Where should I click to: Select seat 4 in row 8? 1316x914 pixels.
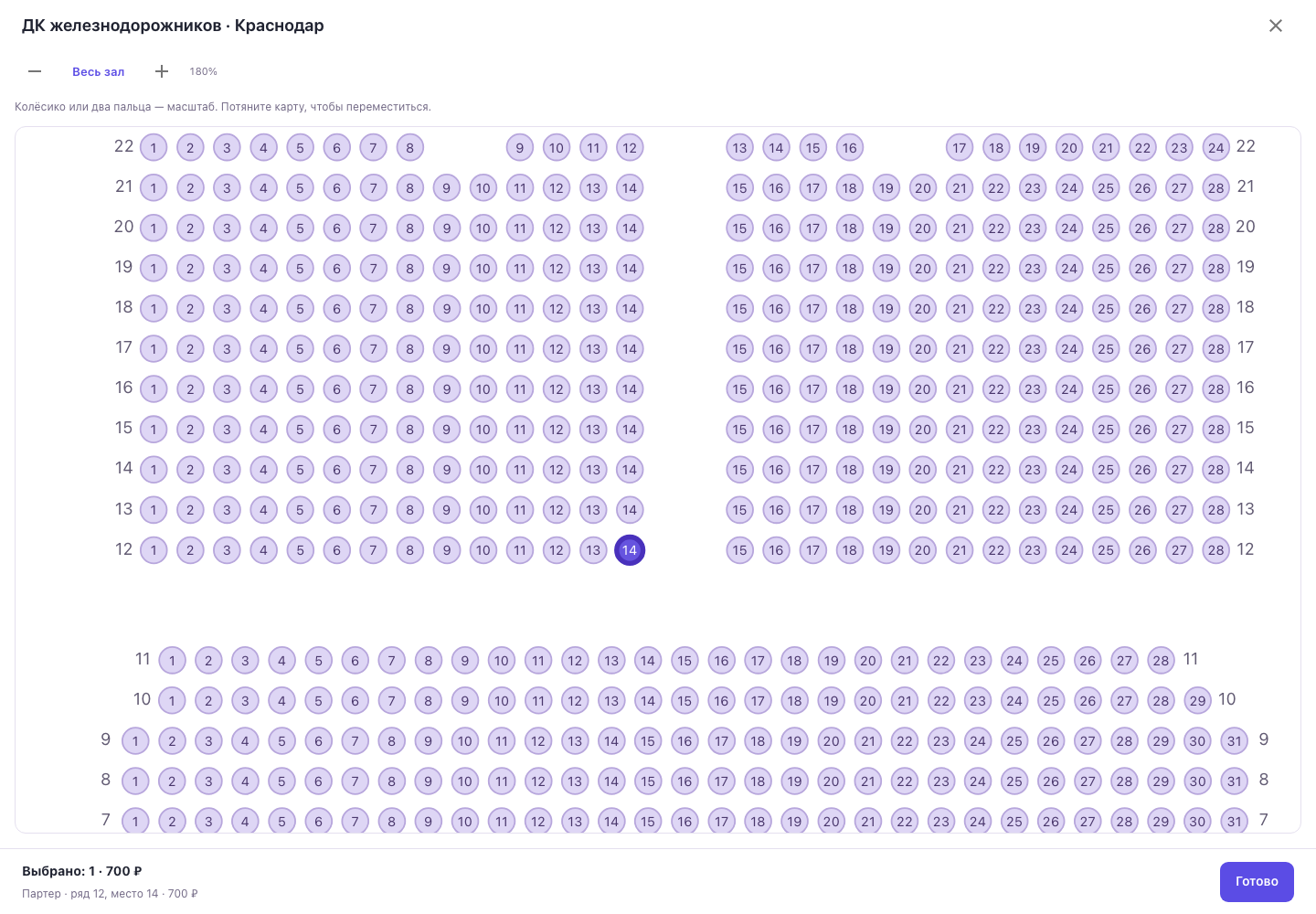point(245,781)
